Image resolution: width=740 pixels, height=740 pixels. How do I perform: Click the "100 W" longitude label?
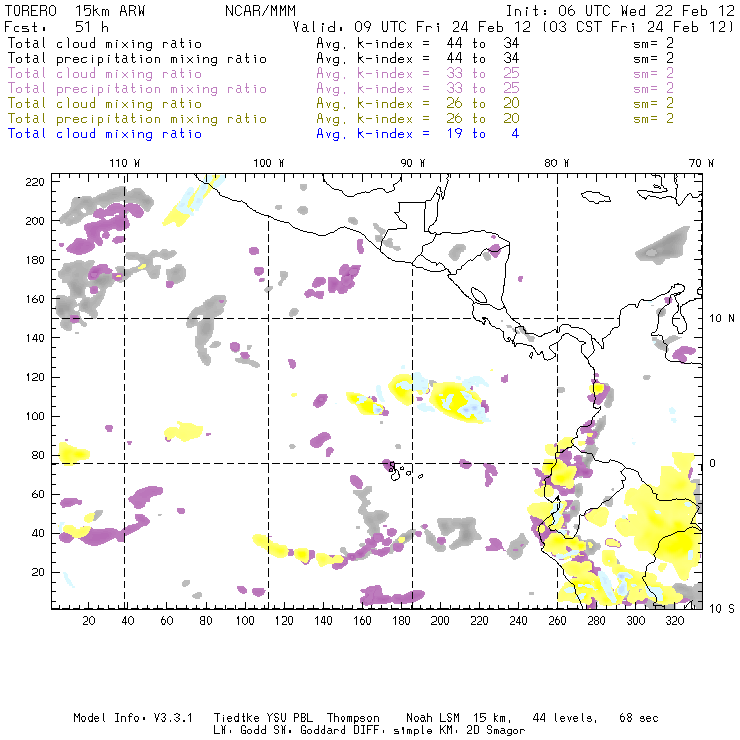269,163
